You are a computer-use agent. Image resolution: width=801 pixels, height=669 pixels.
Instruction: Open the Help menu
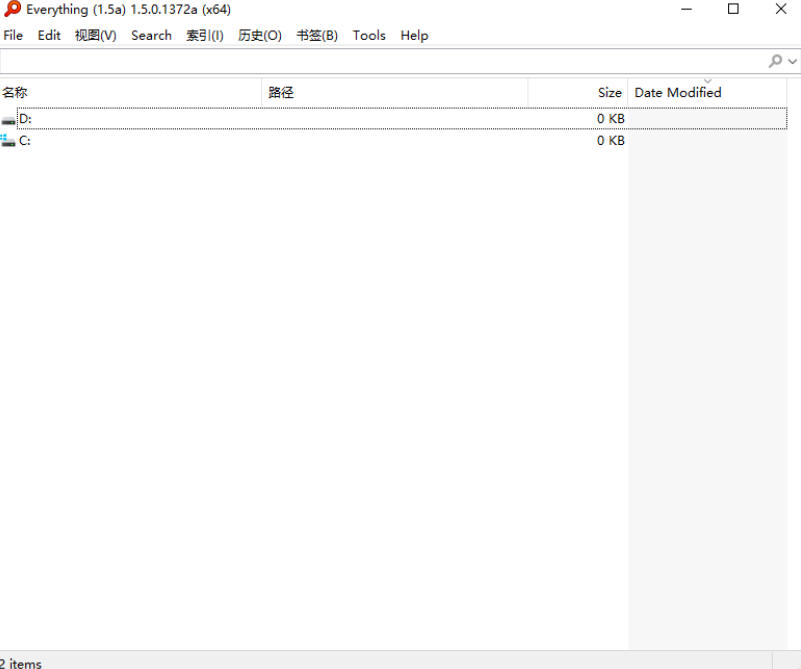coord(414,35)
